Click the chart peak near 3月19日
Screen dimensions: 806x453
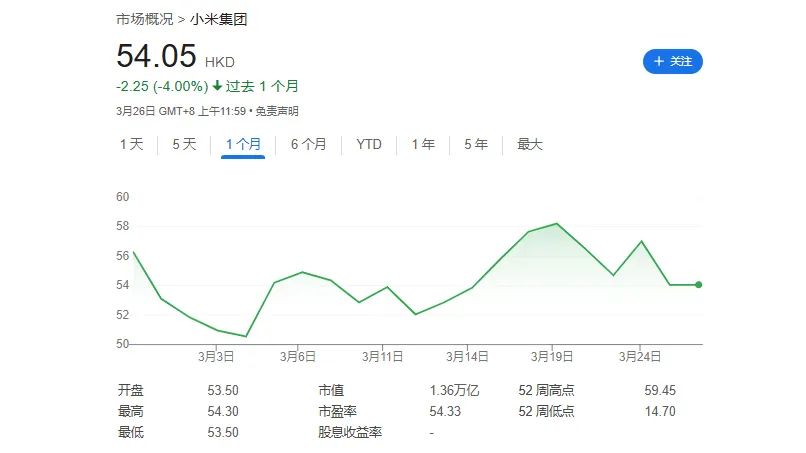point(557,224)
